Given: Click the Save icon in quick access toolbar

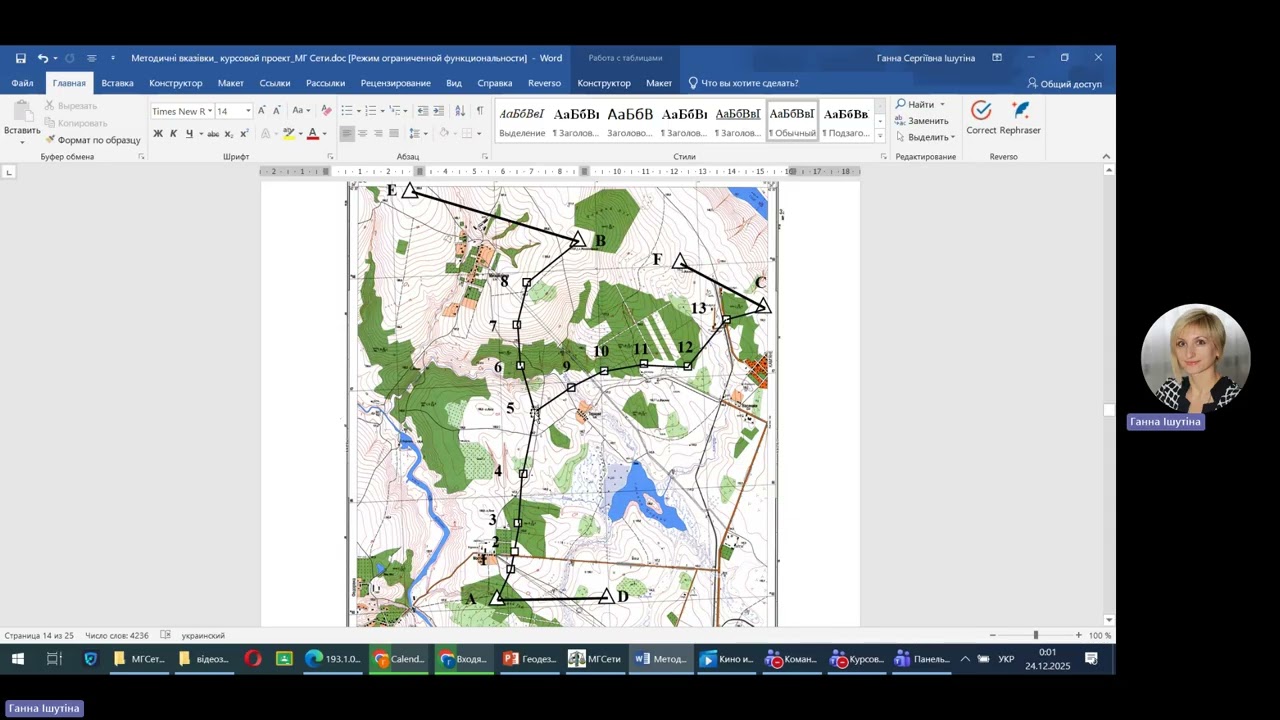Looking at the screenshot, I should [x=20, y=58].
